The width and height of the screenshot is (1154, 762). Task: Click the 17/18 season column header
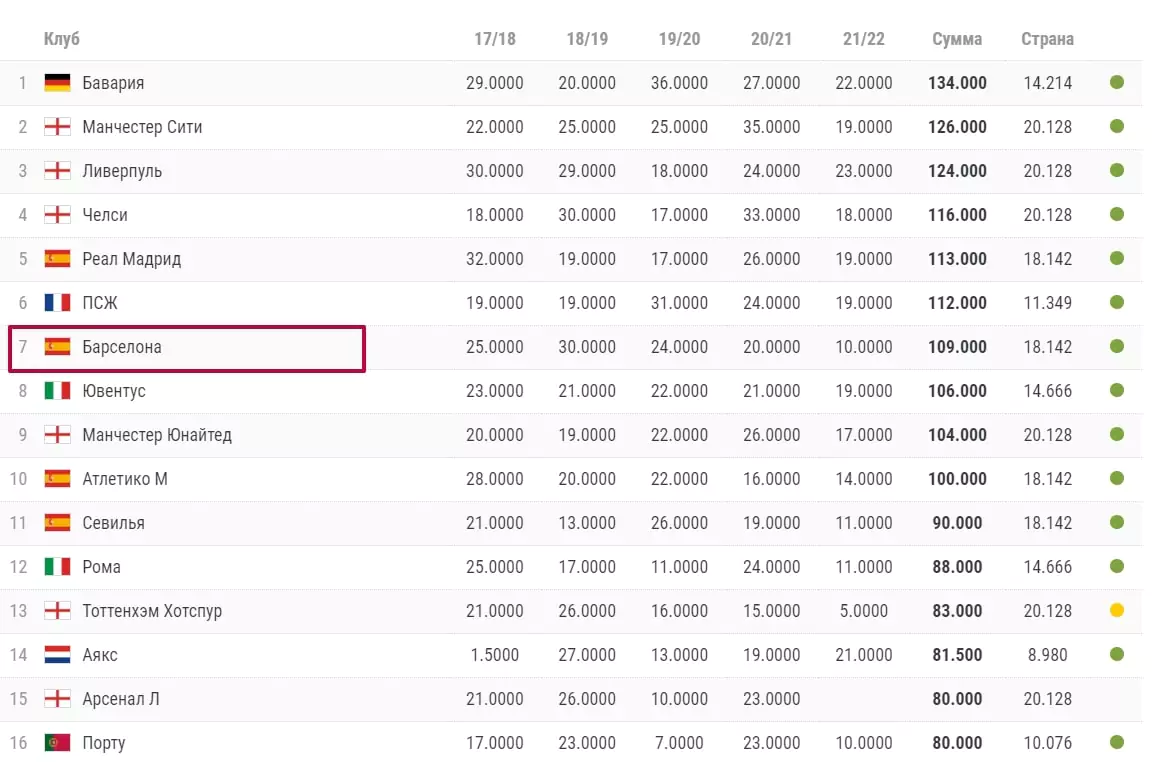[495, 38]
